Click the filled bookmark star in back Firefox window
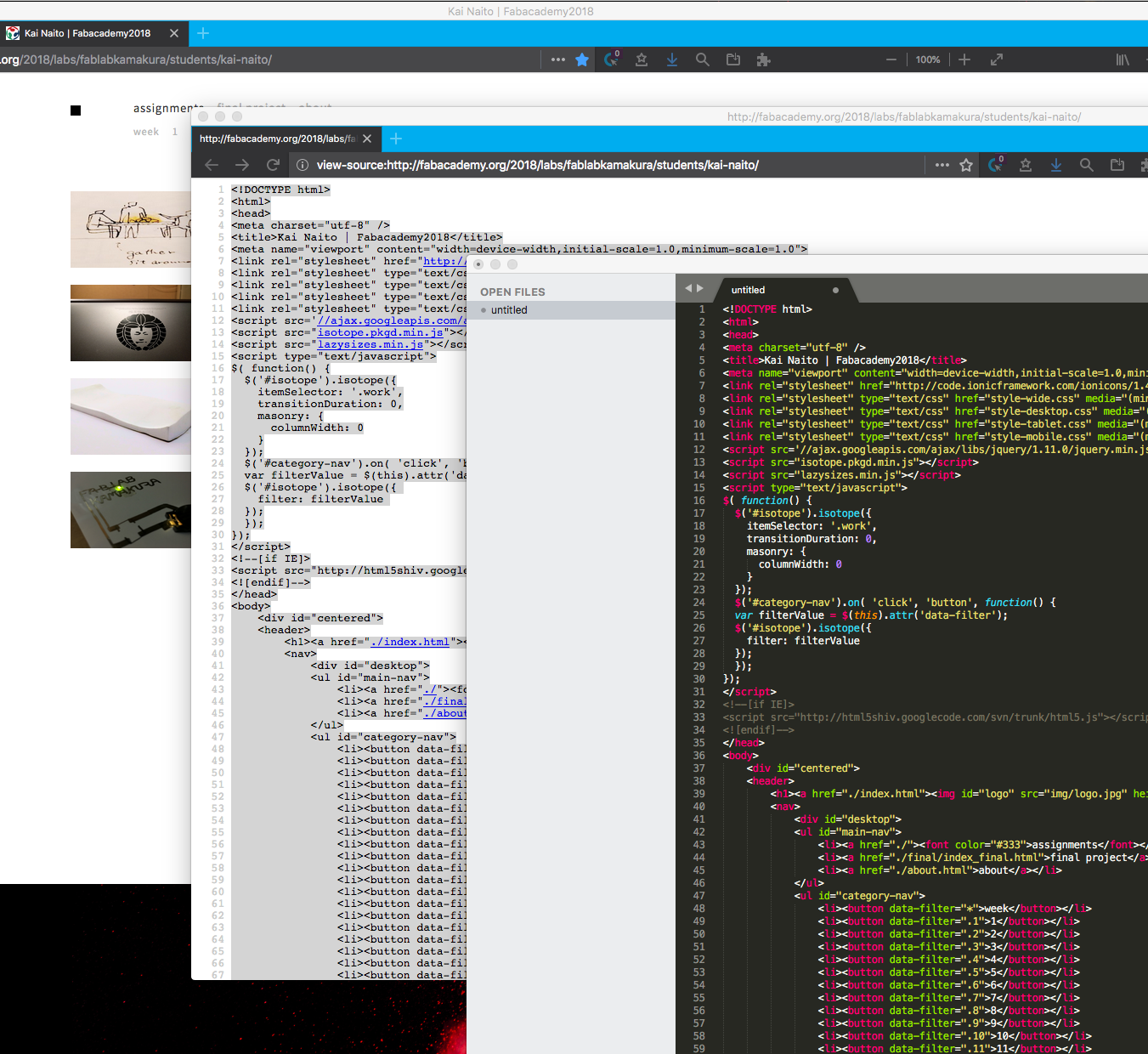This screenshot has height=1054, width=1148. click(x=582, y=59)
